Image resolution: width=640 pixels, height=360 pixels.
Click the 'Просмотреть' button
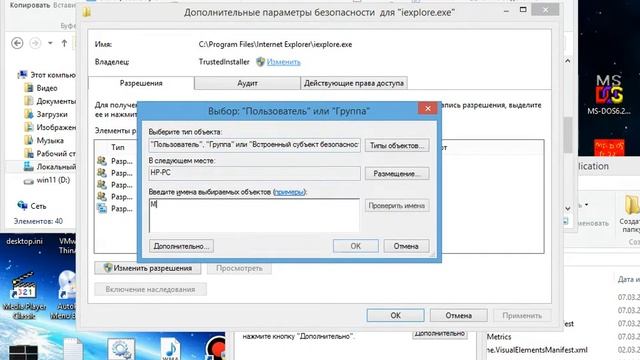(239, 268)
